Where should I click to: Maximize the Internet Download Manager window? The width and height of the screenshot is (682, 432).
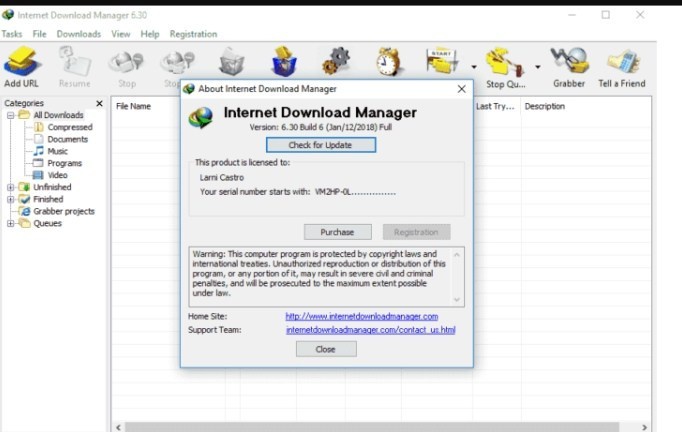coord(605,15)
